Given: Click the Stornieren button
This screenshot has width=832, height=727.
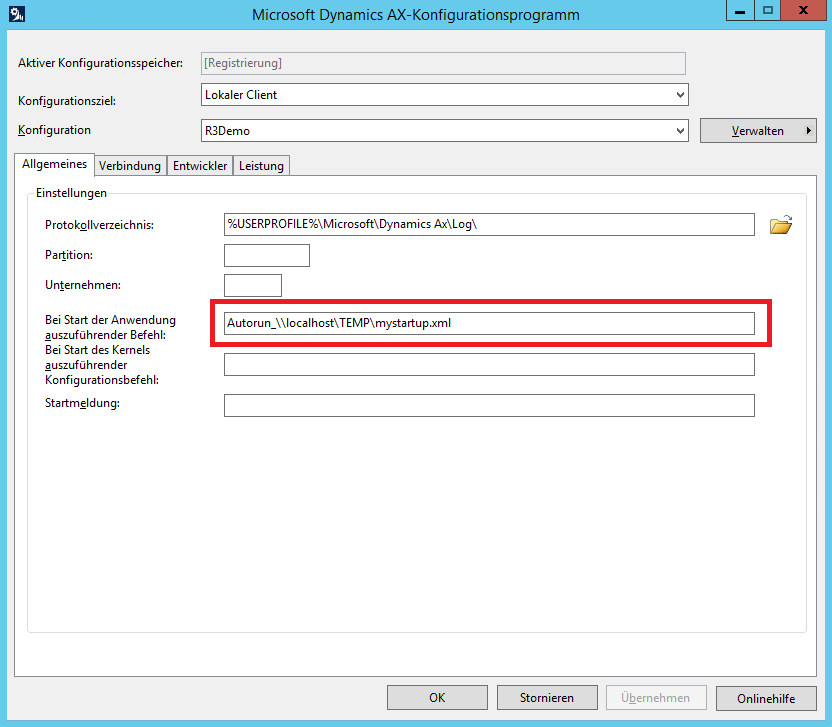Looking at the screenshot, I should (x=546, y=698).
